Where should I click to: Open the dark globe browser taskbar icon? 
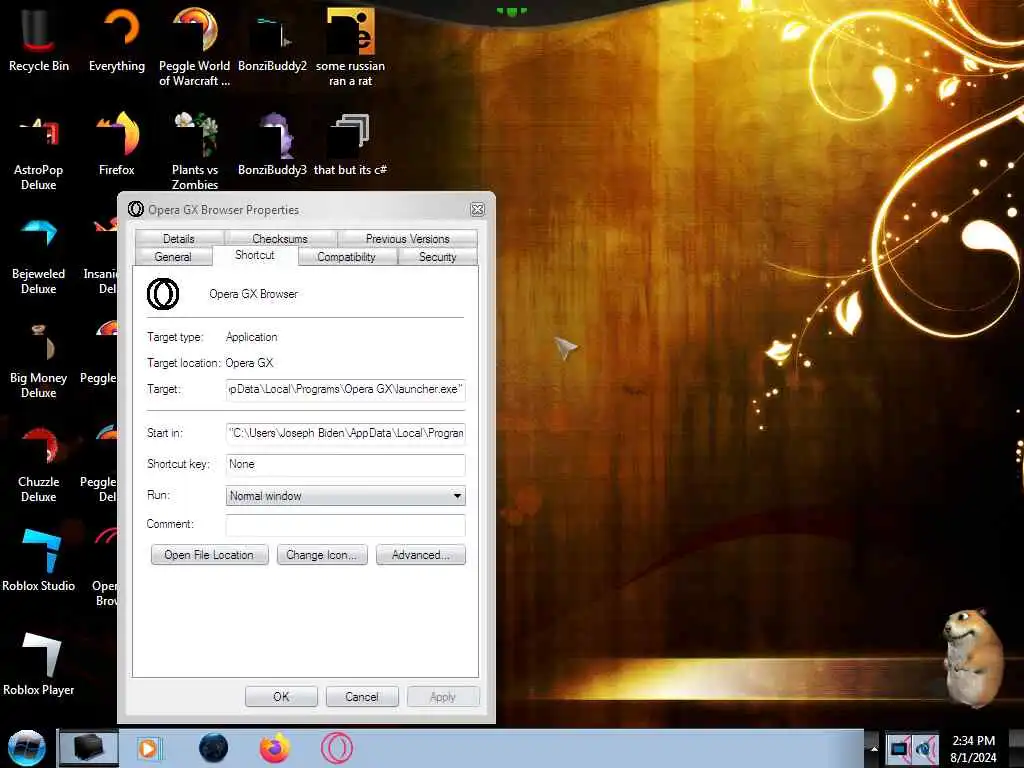click(214, 748)
